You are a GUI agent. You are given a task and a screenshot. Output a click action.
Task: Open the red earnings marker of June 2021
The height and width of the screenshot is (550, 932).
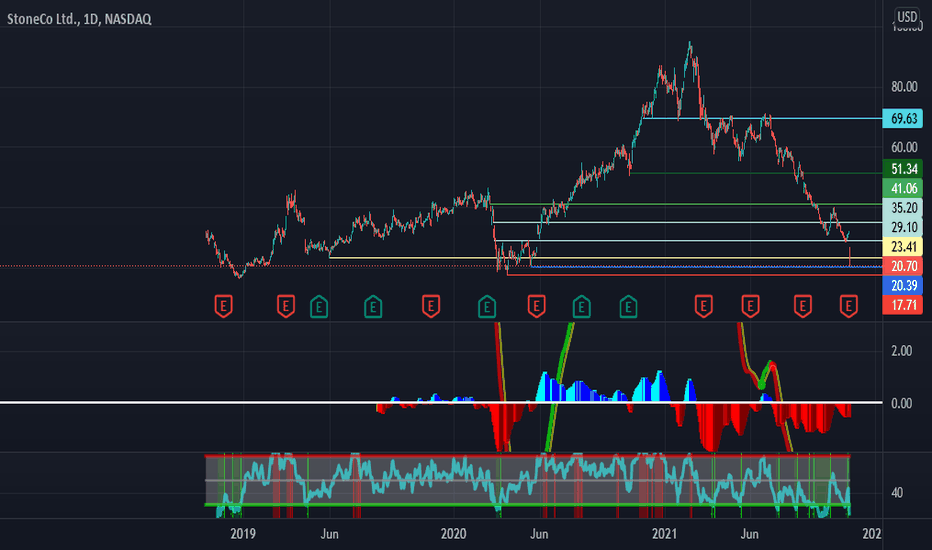(x=751, y=306)
